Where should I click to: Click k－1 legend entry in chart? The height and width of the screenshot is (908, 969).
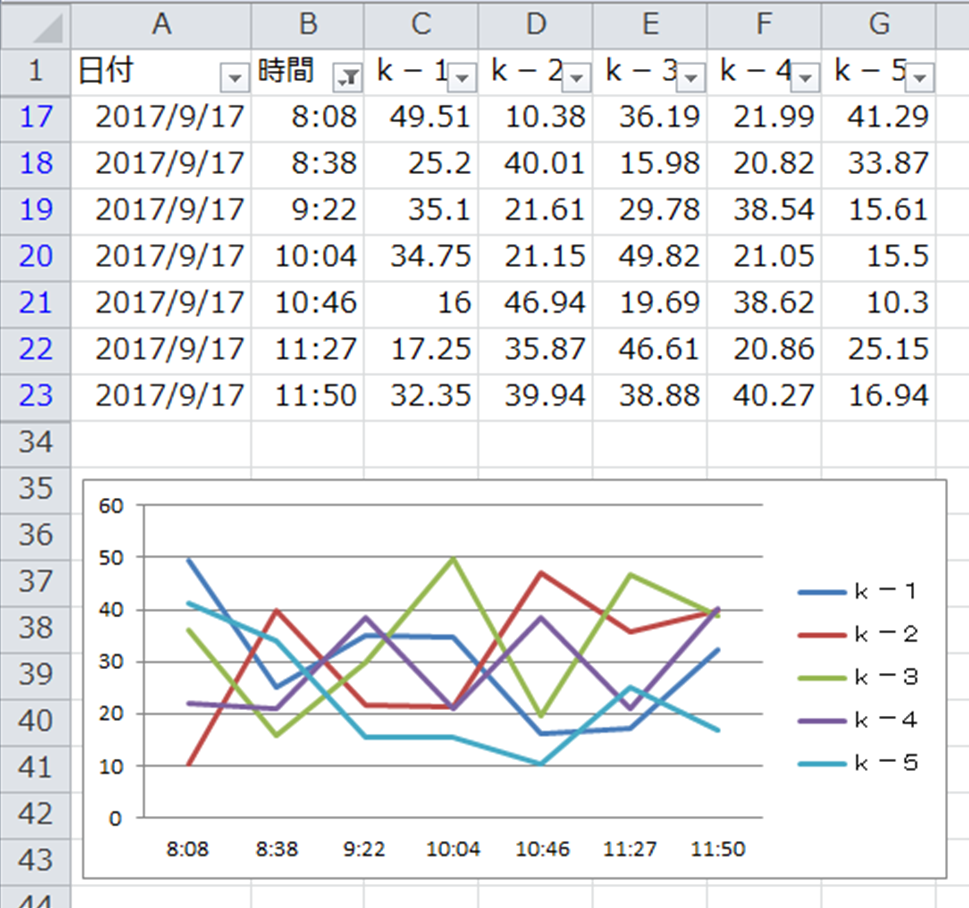click(x=858, y=592)
